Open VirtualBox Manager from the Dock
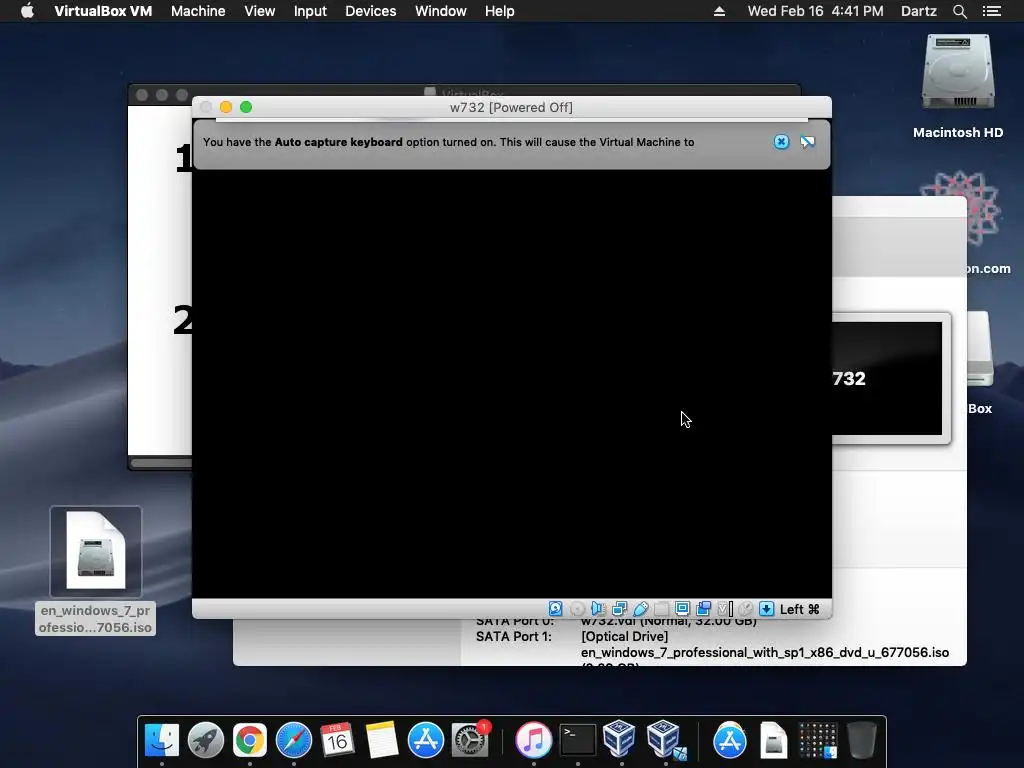This screenshot has width=1024, height=768. (x=619, y=739)
